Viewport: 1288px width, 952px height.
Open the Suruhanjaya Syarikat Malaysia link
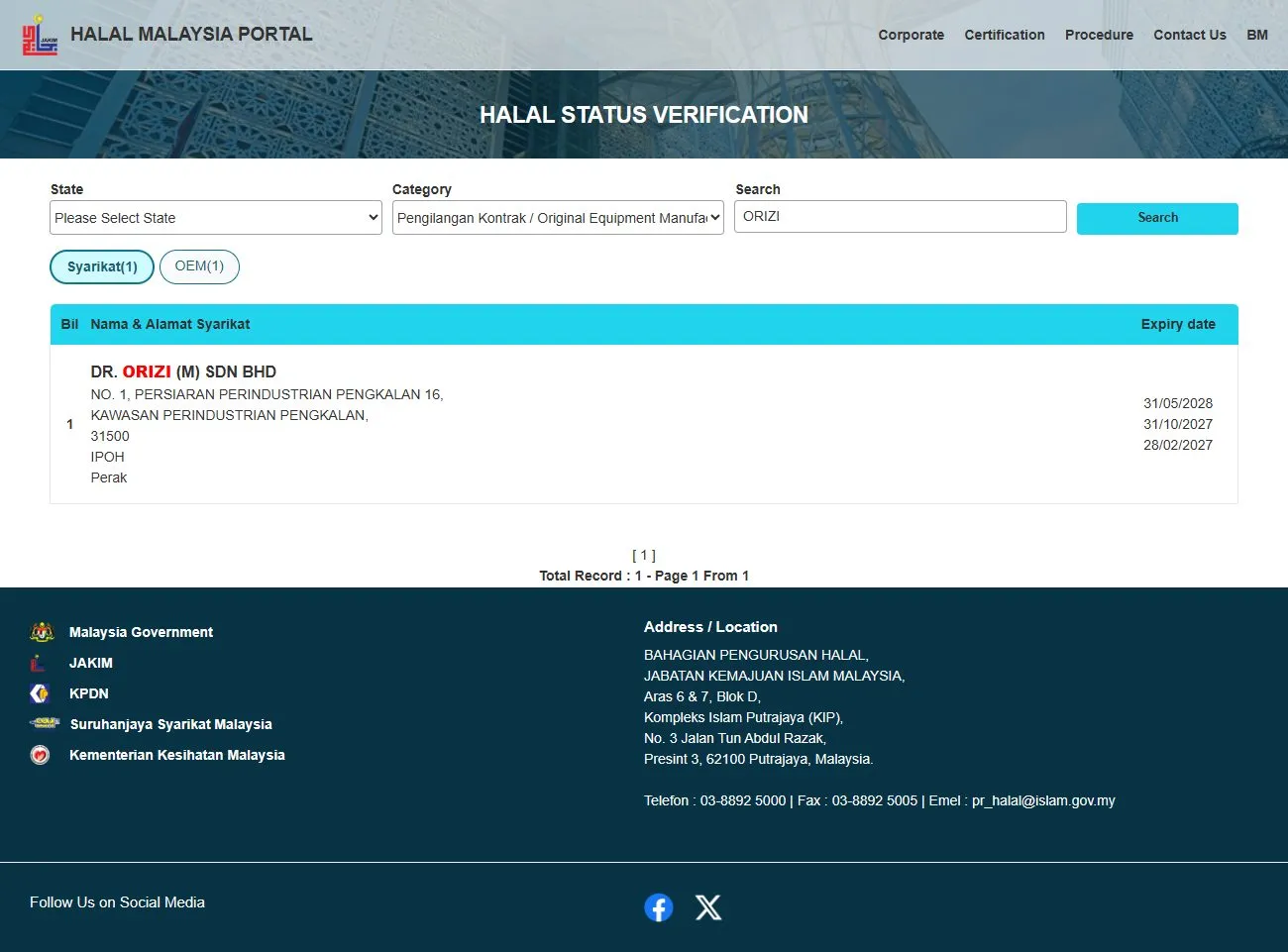(171, 724)
